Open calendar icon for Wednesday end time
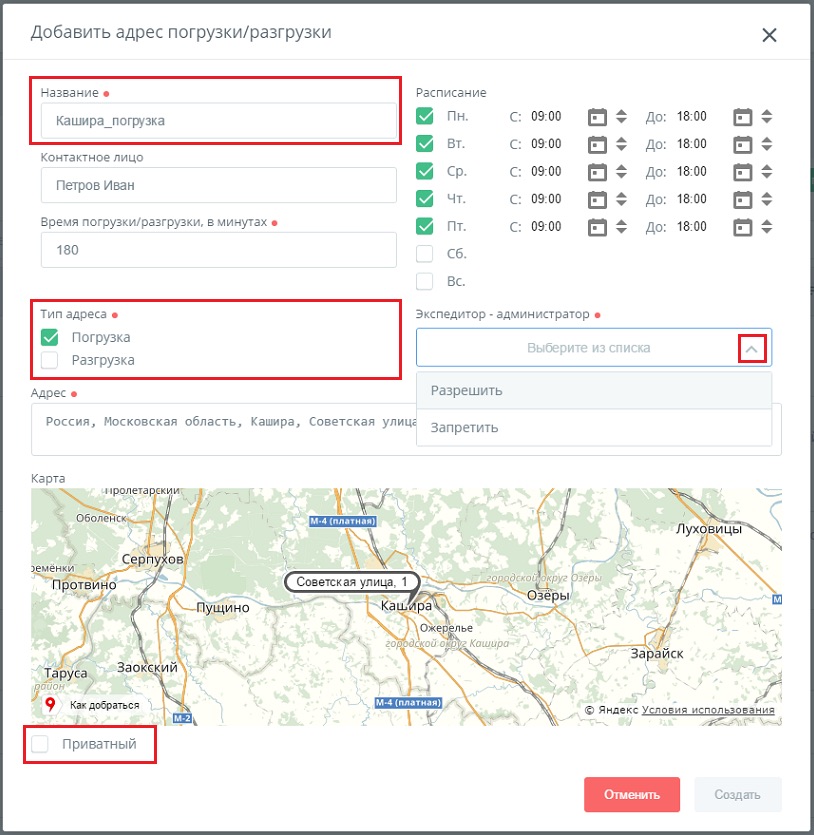 [742, 172]
